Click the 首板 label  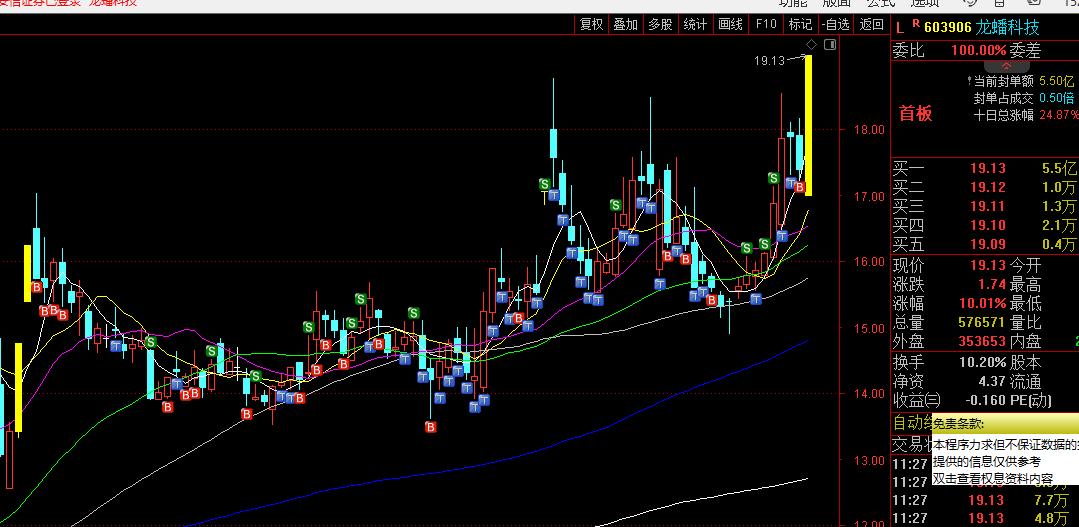916,114
